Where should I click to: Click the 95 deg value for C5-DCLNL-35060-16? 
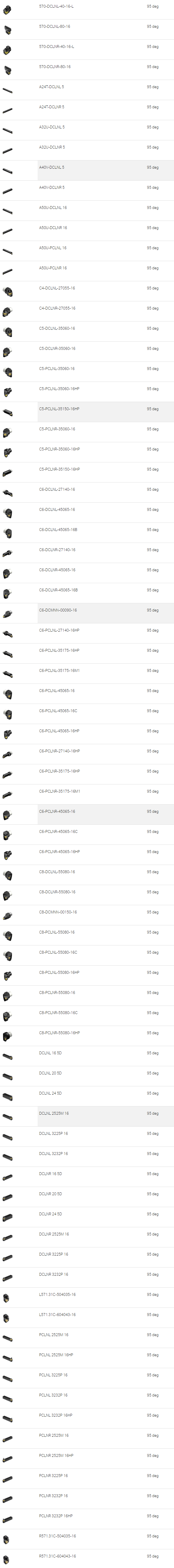click(152, 329)
